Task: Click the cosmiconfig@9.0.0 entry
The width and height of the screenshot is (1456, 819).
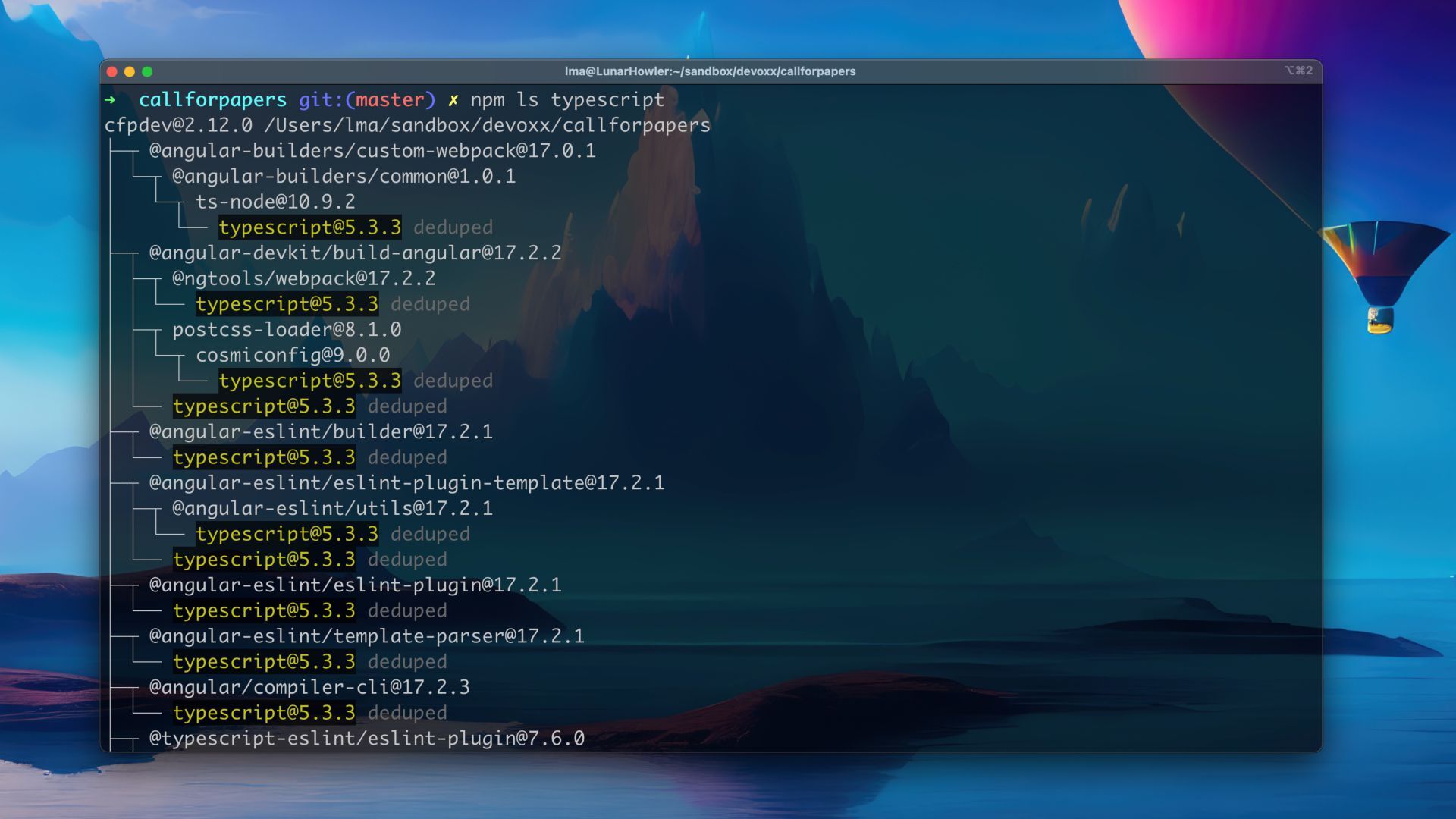Action: 293,355
